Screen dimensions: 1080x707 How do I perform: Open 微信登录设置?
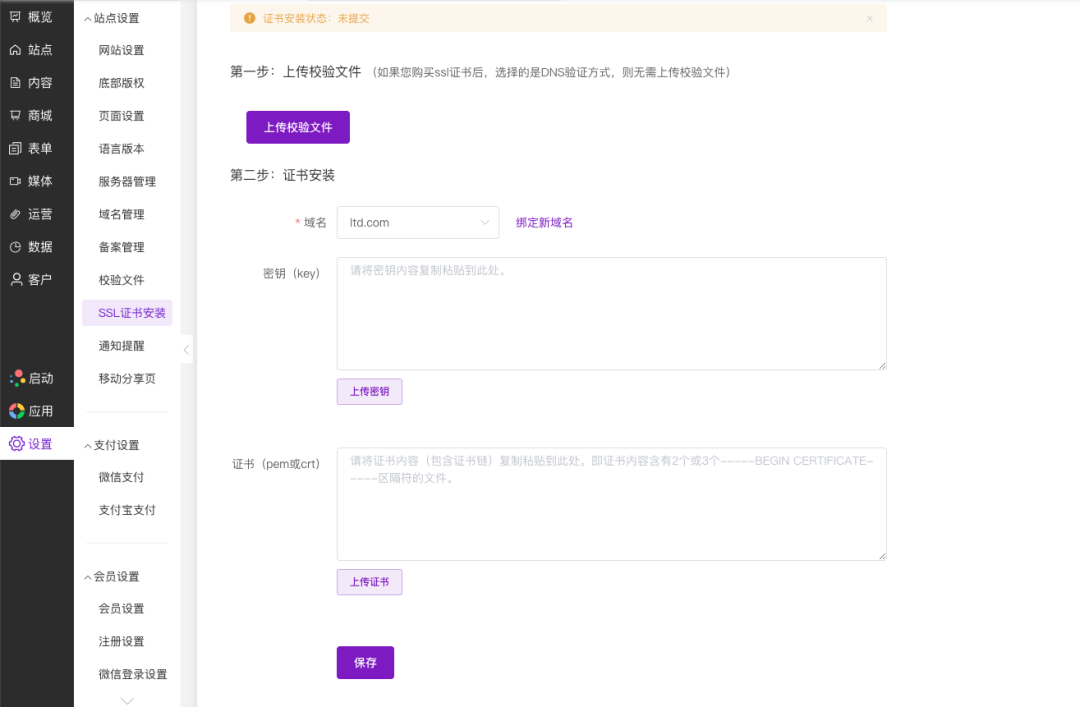pos(132,674)
